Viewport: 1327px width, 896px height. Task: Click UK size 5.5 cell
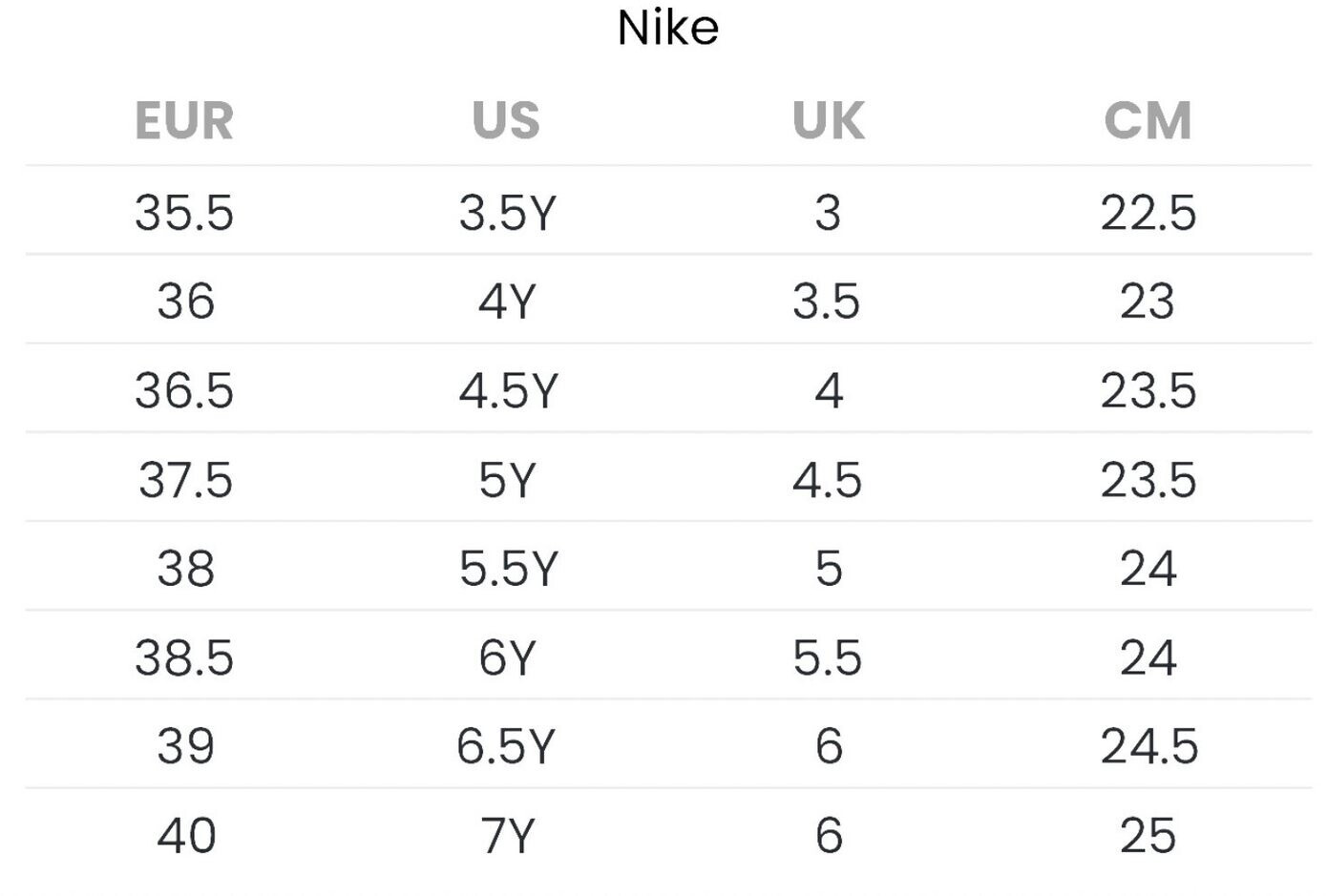point(827,658)
